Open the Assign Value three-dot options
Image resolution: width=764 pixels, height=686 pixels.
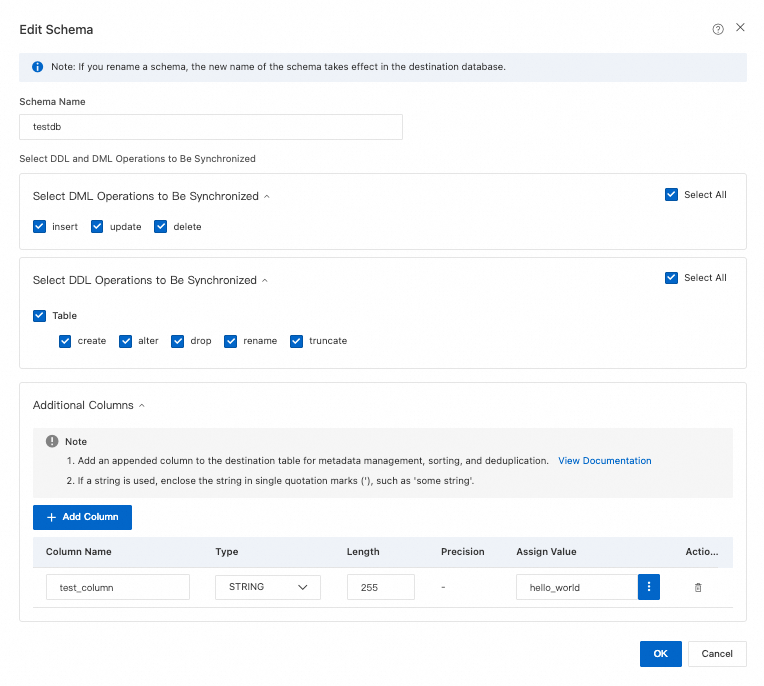pos(649,587)
